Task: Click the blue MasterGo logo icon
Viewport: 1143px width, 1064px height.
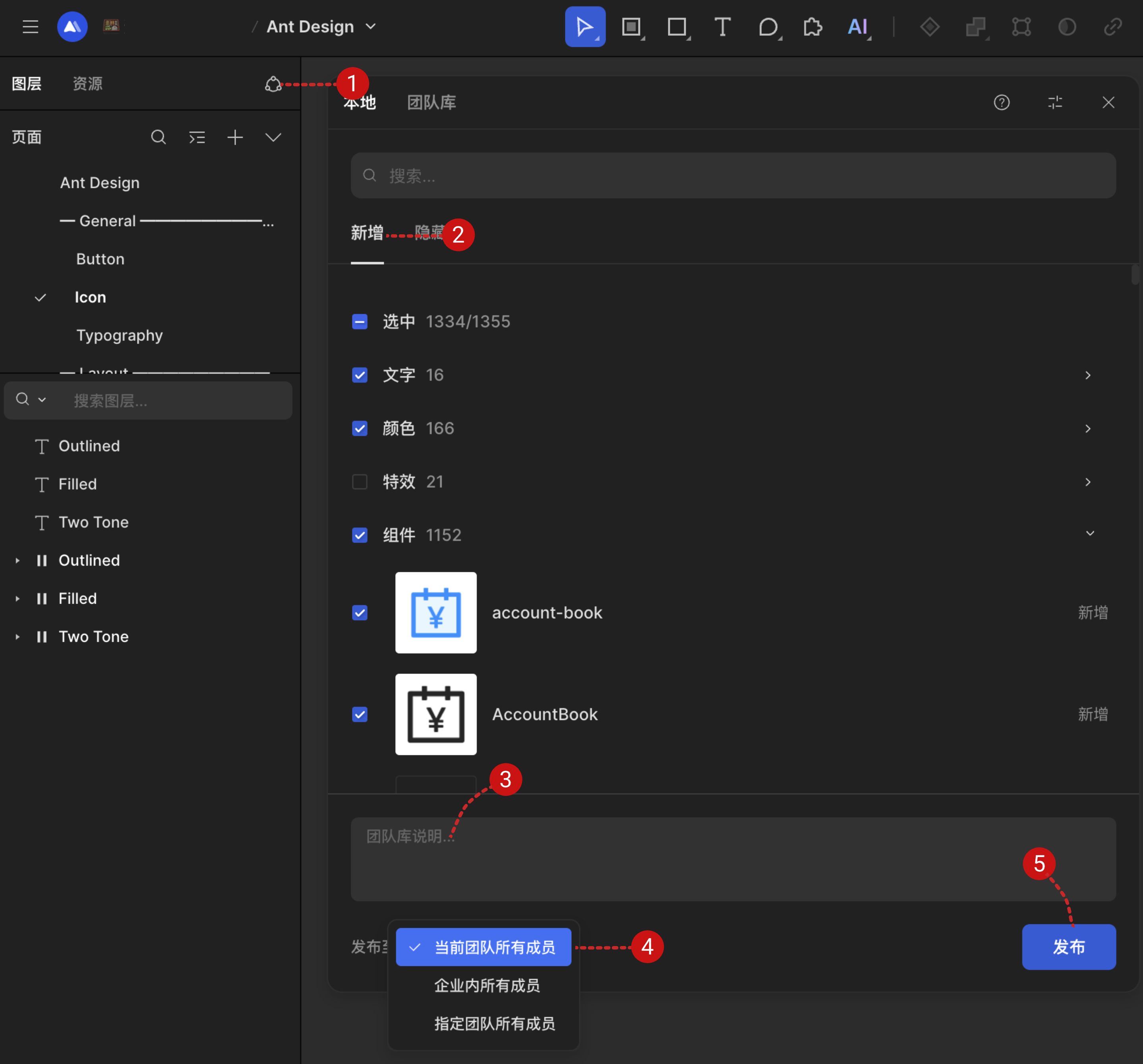Action: coord(72,27)
